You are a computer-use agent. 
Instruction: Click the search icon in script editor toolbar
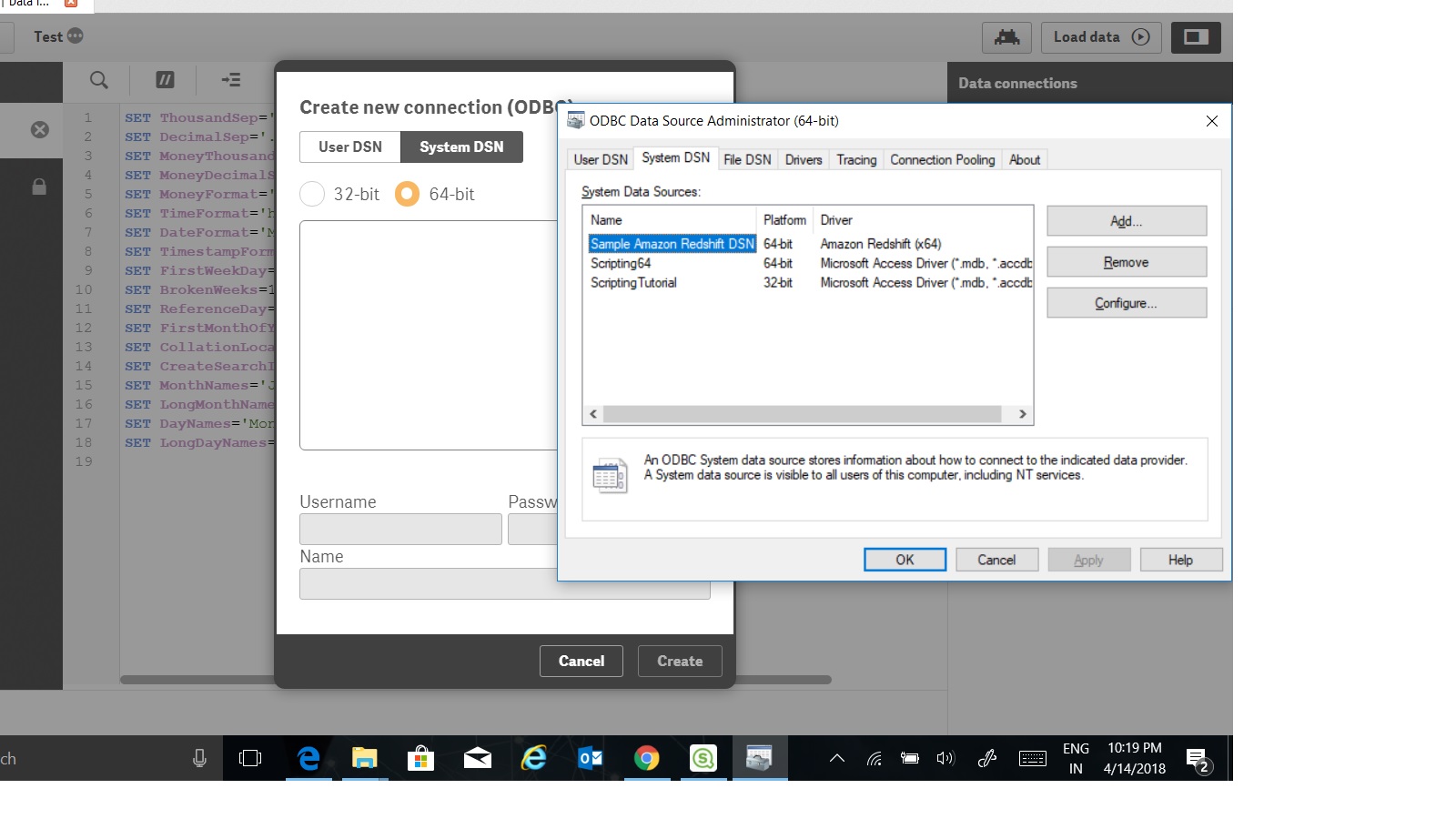[x=99, y=80]
